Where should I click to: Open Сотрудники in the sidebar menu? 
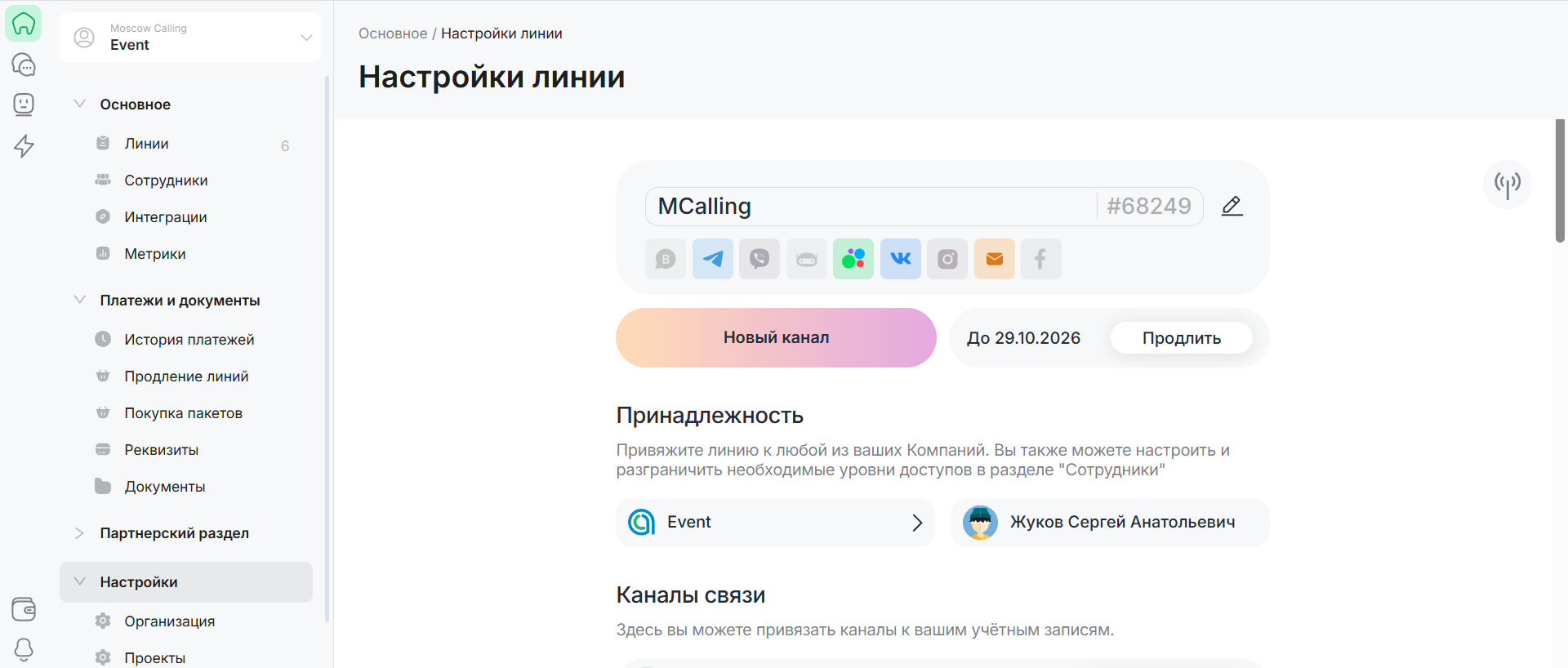(166, 180)
